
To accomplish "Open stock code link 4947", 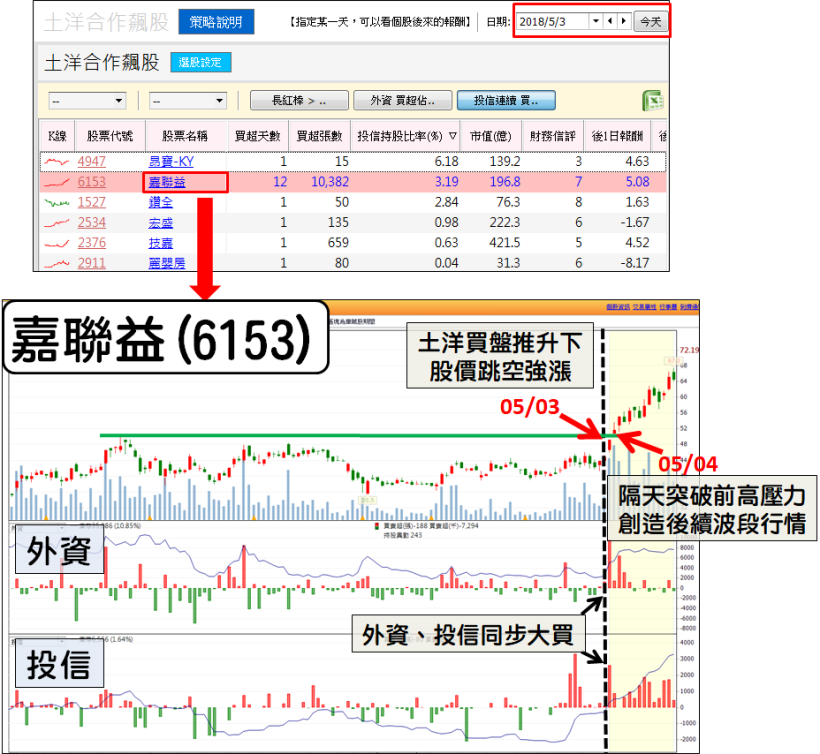I will click(92, 162).
